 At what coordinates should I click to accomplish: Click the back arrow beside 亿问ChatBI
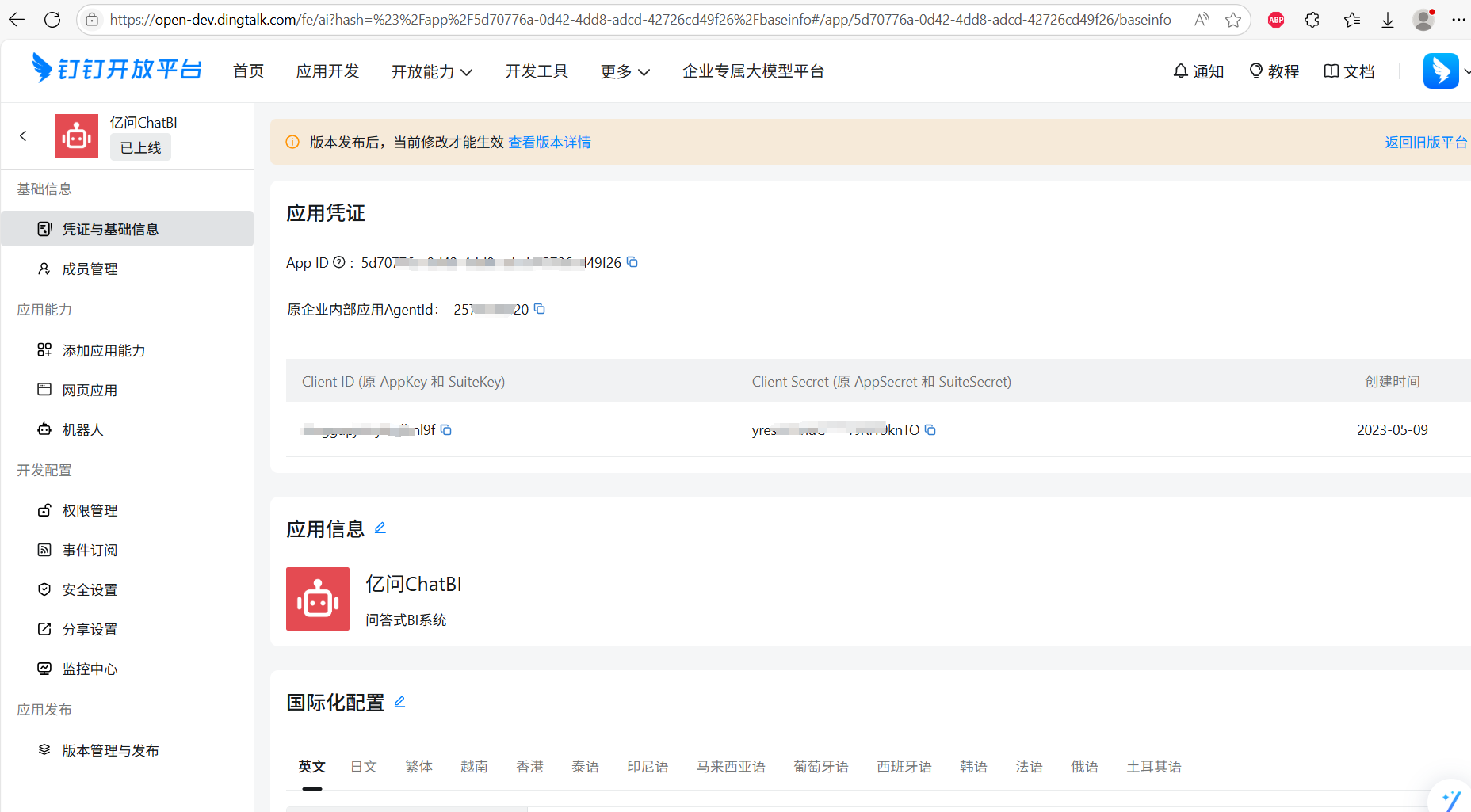(23, 135)
